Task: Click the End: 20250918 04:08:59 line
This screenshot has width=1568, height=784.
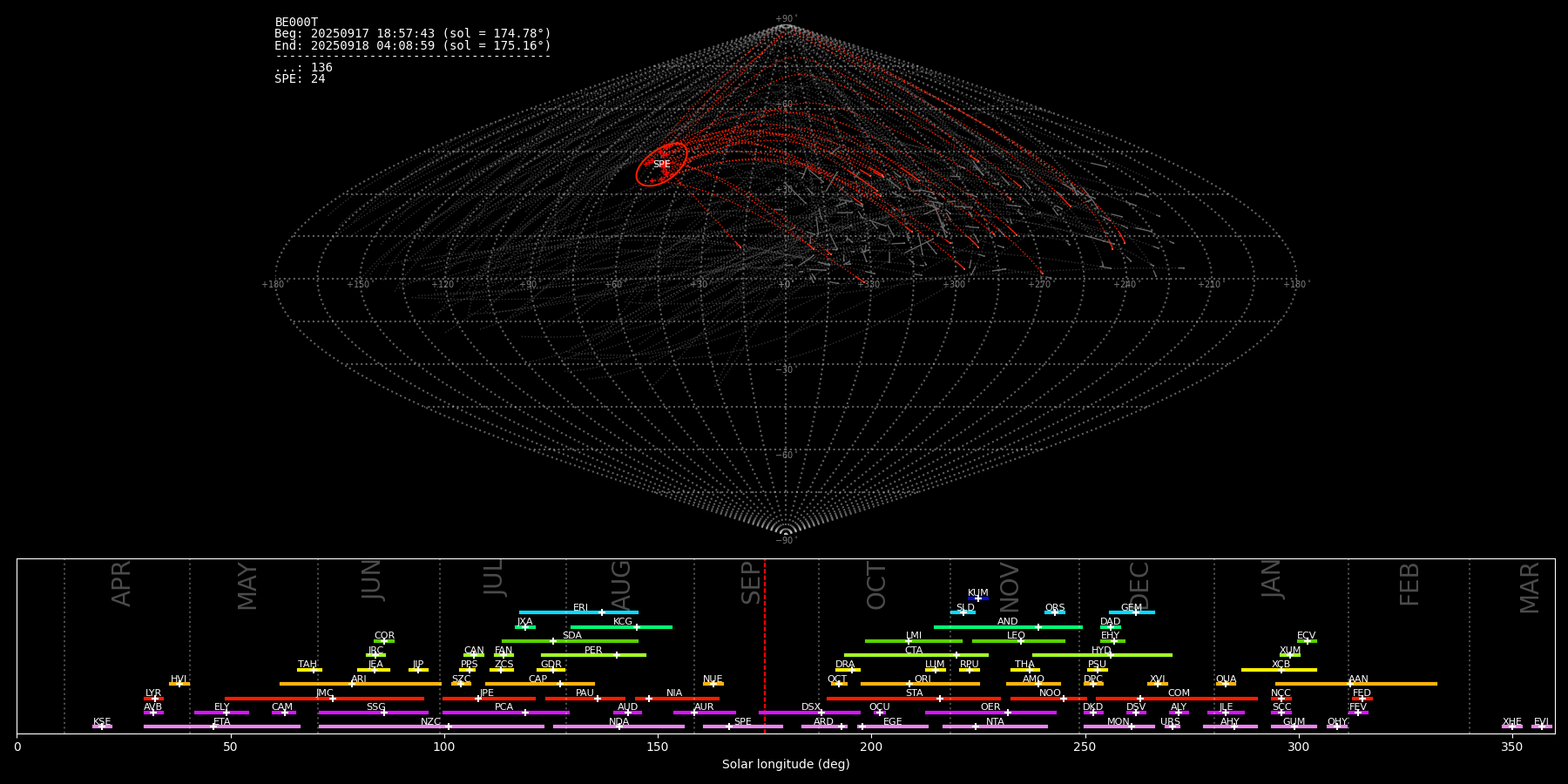Action: (413, 45)
